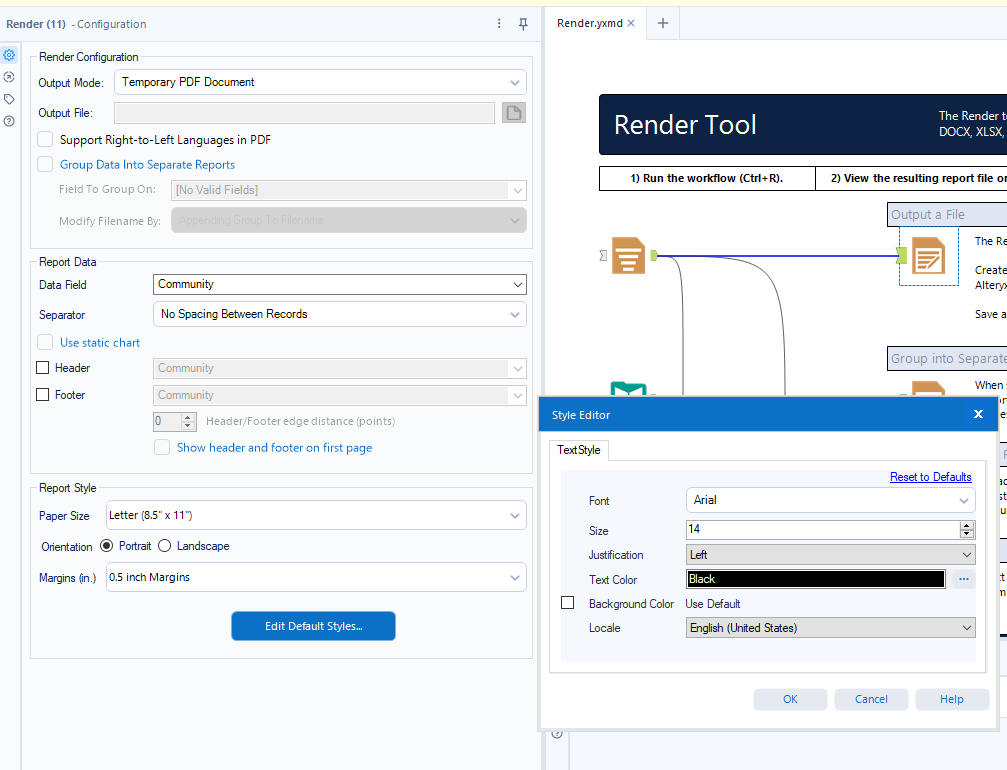This screenshot has width=1007, height=770.
Task: Select the TextStyle tab in Style Editor
Action: 579,450
